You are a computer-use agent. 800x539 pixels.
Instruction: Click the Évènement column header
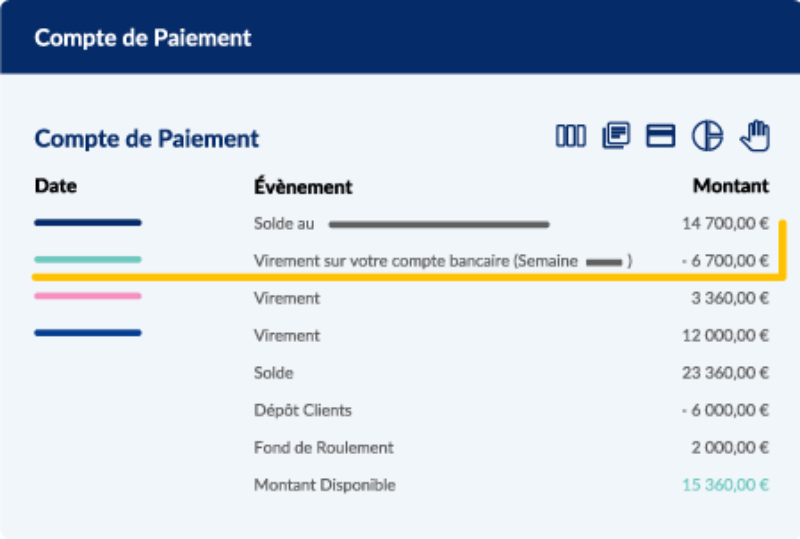[303, 187]
